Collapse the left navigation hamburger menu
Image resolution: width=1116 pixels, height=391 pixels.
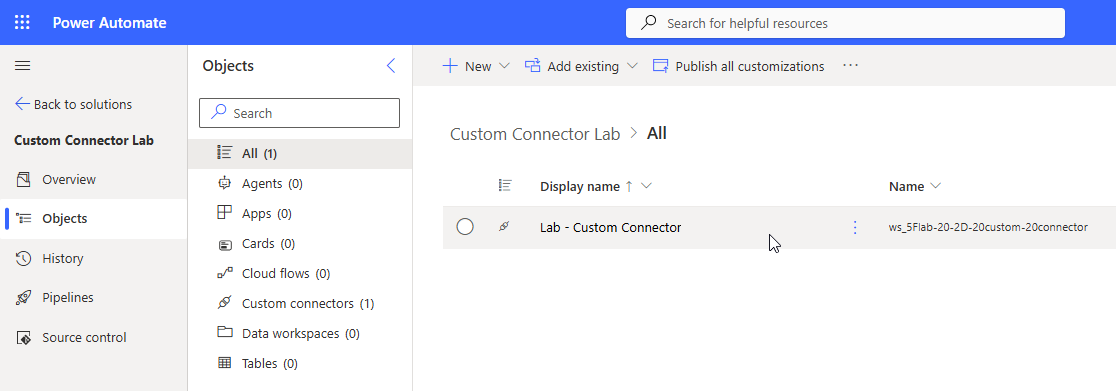23,66
